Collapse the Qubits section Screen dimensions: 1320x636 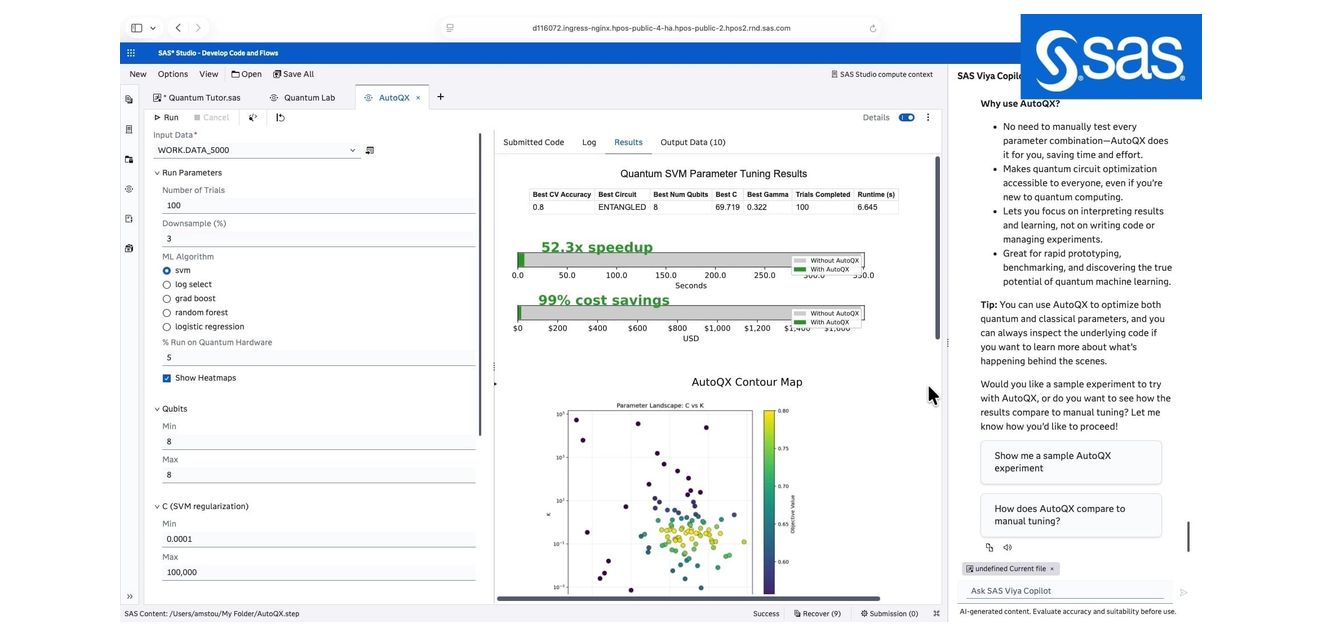(157, 409)
